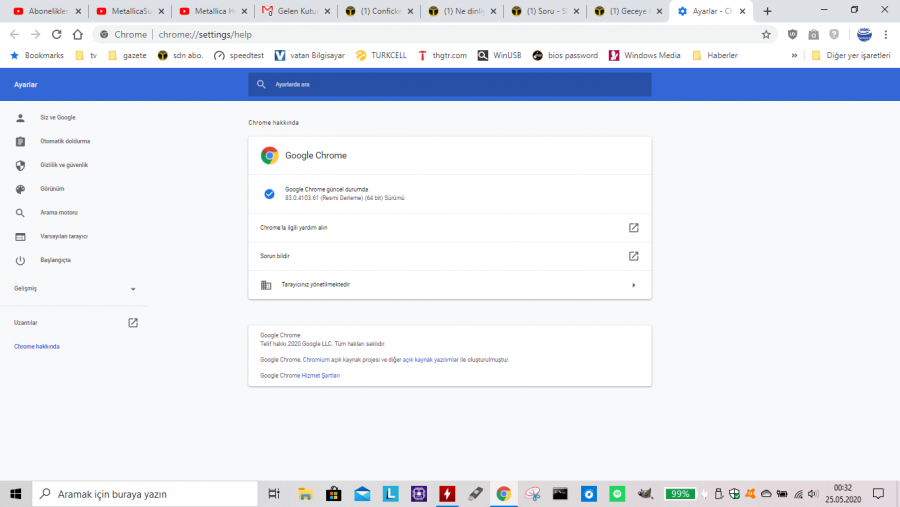
Task: Click the Sorun bildir row
Action: click(449, 256)
